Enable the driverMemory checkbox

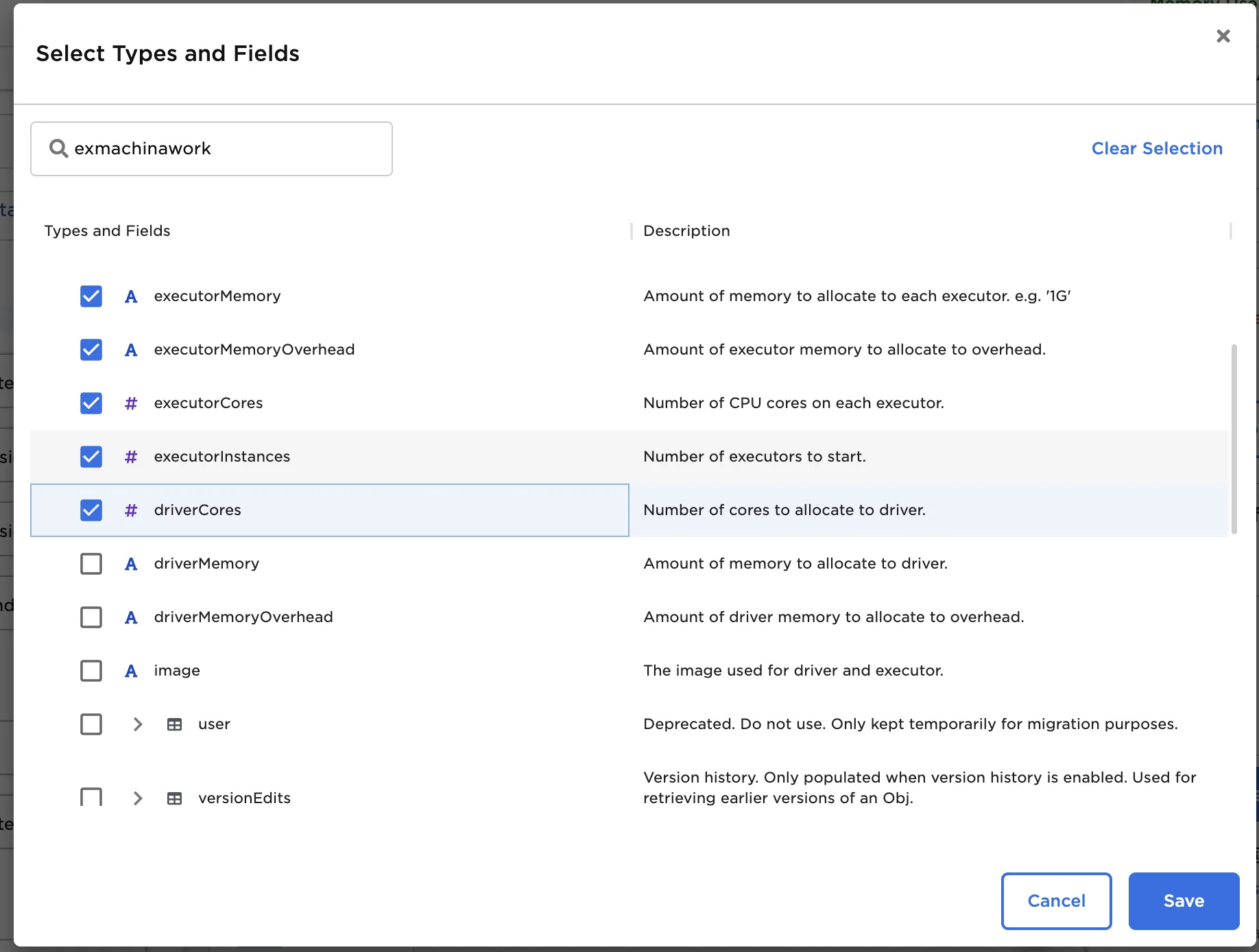(91, 564)
